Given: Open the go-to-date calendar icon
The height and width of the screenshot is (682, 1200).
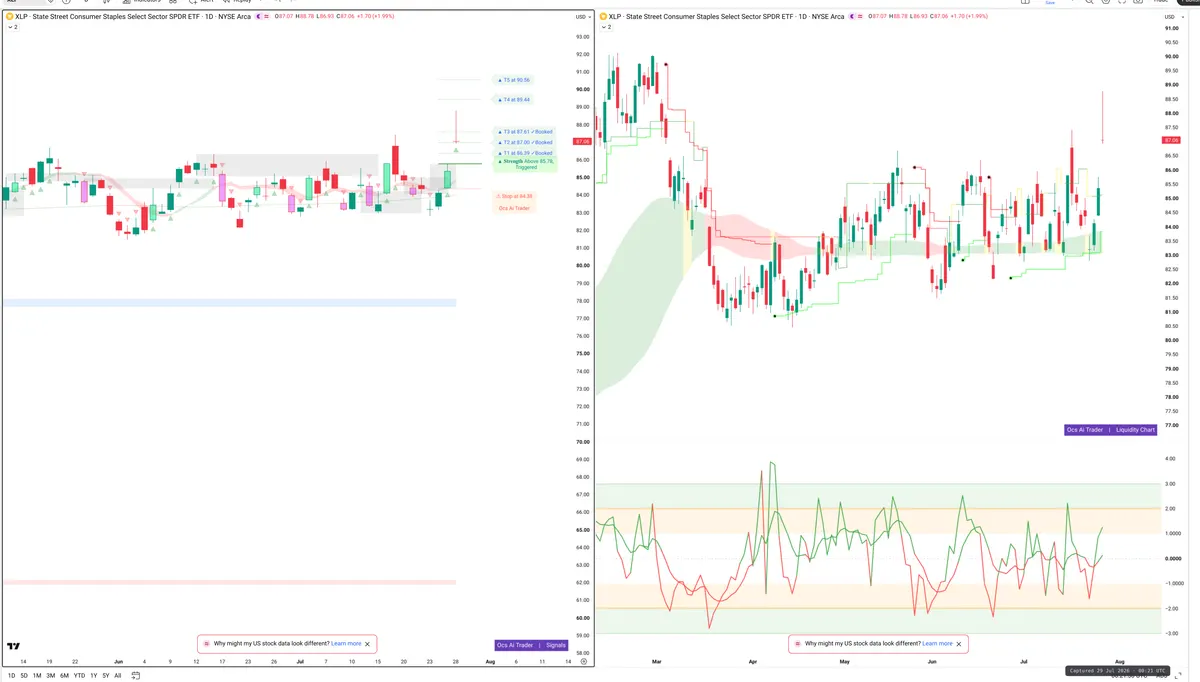Looking at the screenshot, I should [136, 676].
